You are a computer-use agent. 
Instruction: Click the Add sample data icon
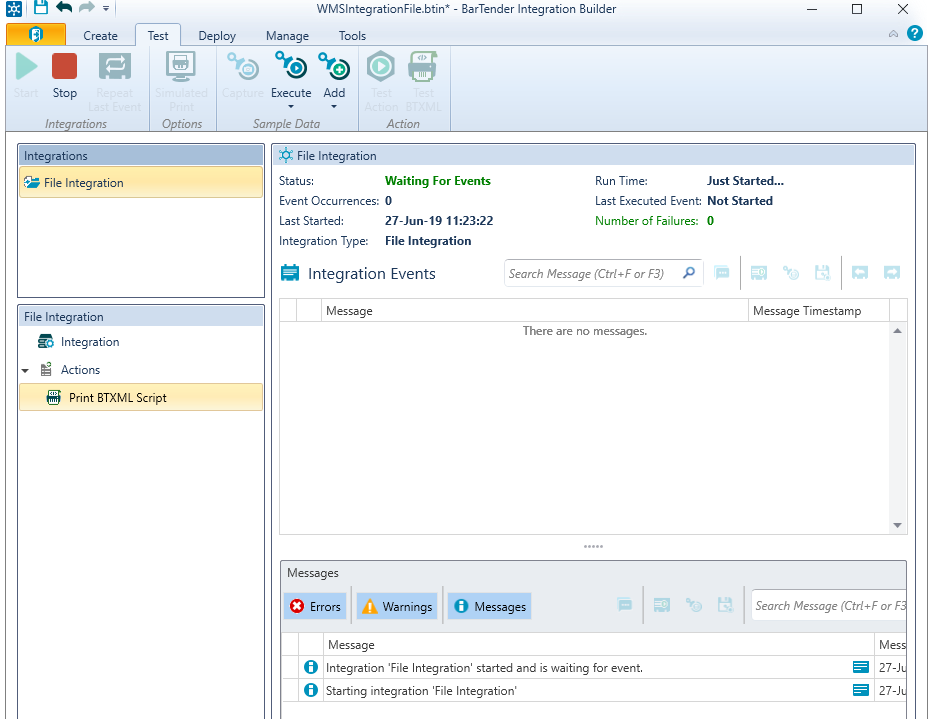pyautogui.click(x=334, y=66)
